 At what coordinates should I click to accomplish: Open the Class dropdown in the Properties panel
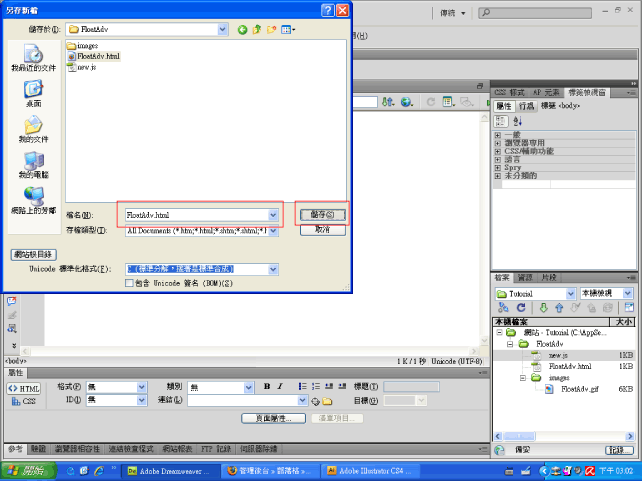click(249, 387)
